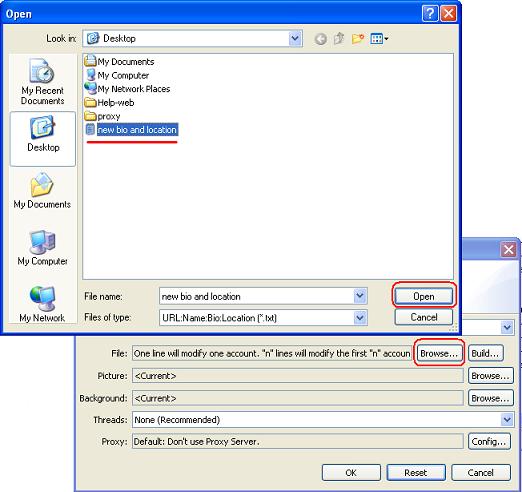The height and width of the screenshot is (492, 522).
Task: Go back using the toolbar back arrow
Action: point(321,39)
